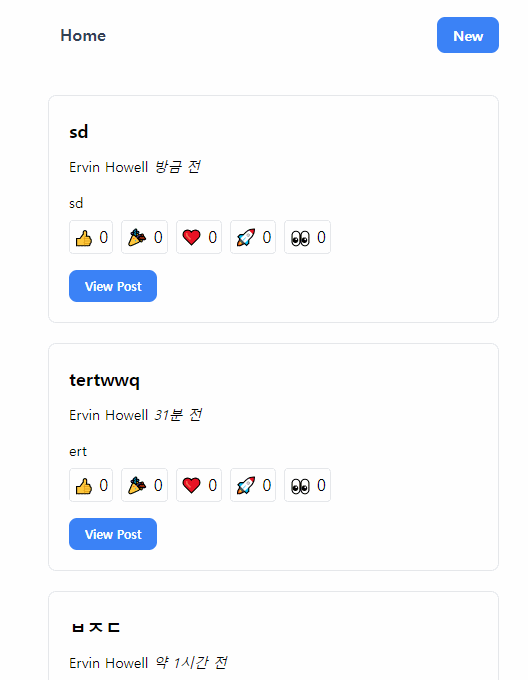Click the ㅂㅈㄷ post title
The image size is (528, 680).
pos(95,628)
